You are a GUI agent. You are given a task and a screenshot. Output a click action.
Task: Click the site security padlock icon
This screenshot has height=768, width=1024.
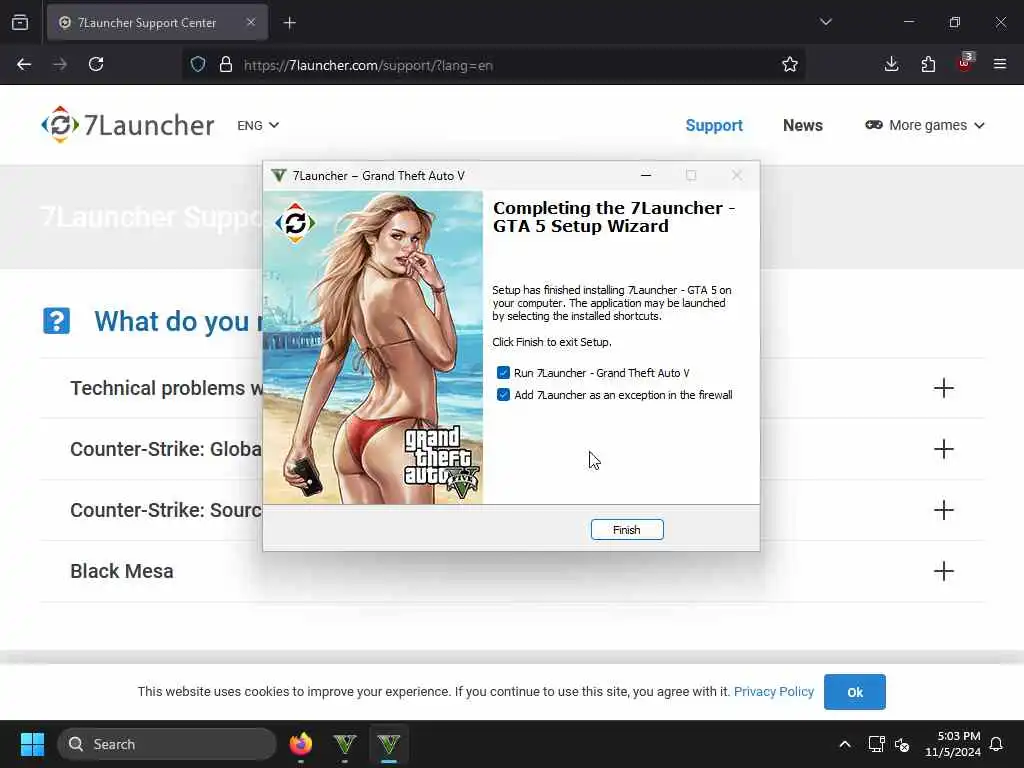pyautogui.click(x=226, y=65)
